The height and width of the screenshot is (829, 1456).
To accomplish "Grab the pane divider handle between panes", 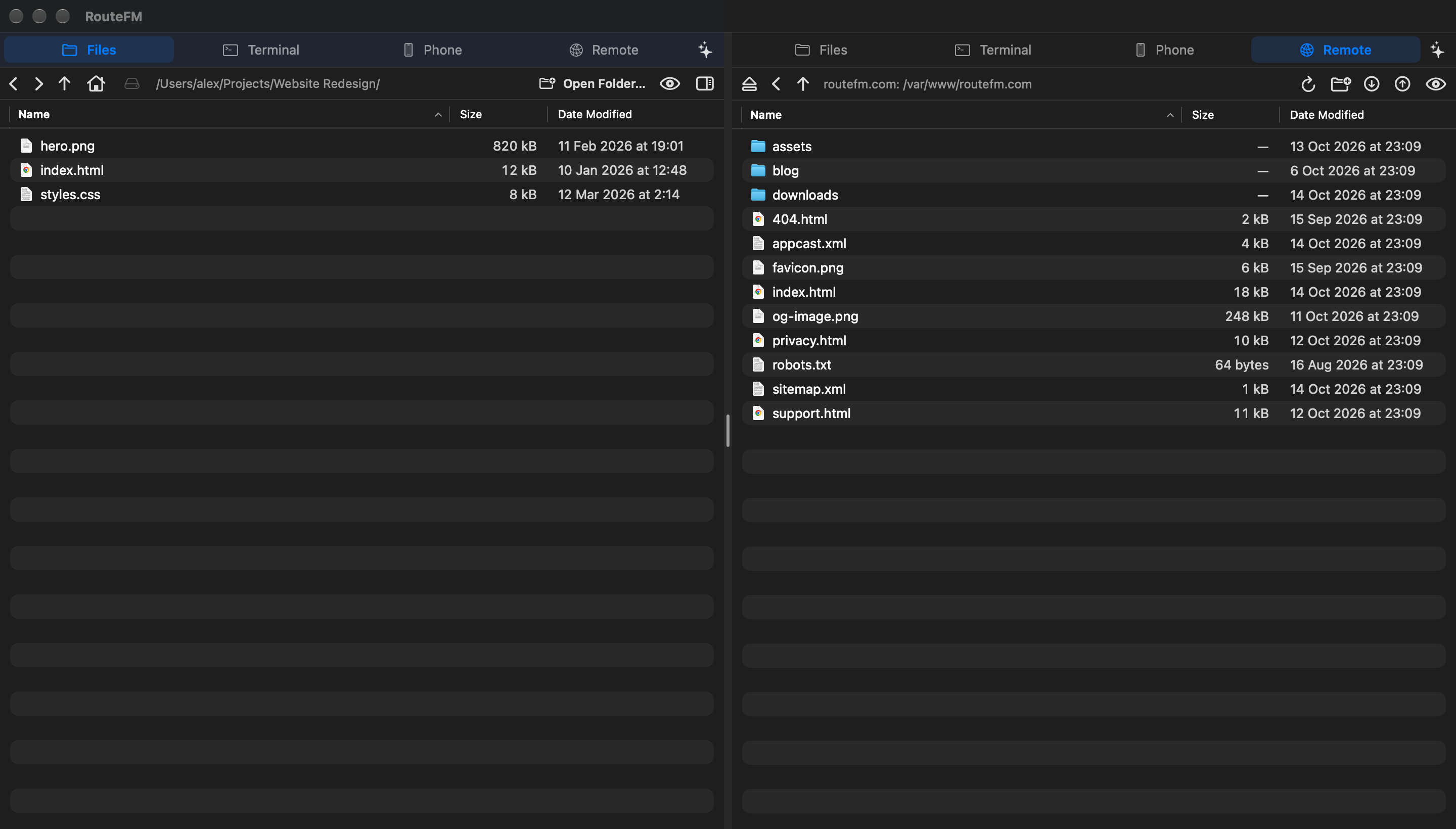I will [x=727, y=431].
